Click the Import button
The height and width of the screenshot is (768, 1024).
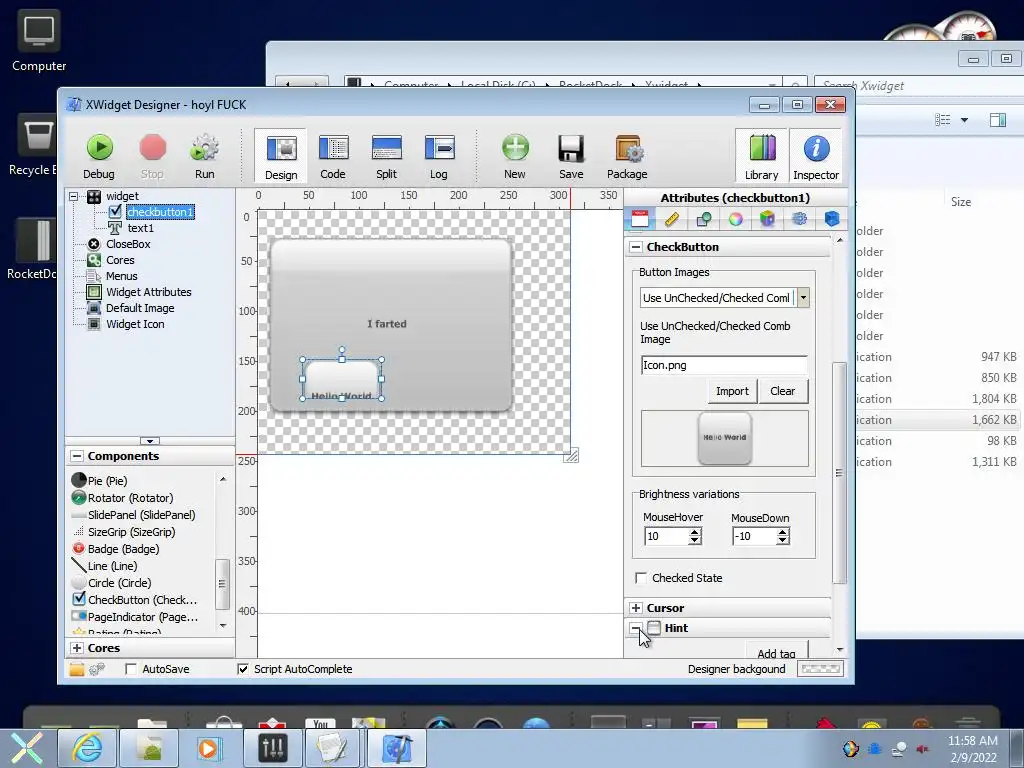pyautogui.click(x=732, y=391)
